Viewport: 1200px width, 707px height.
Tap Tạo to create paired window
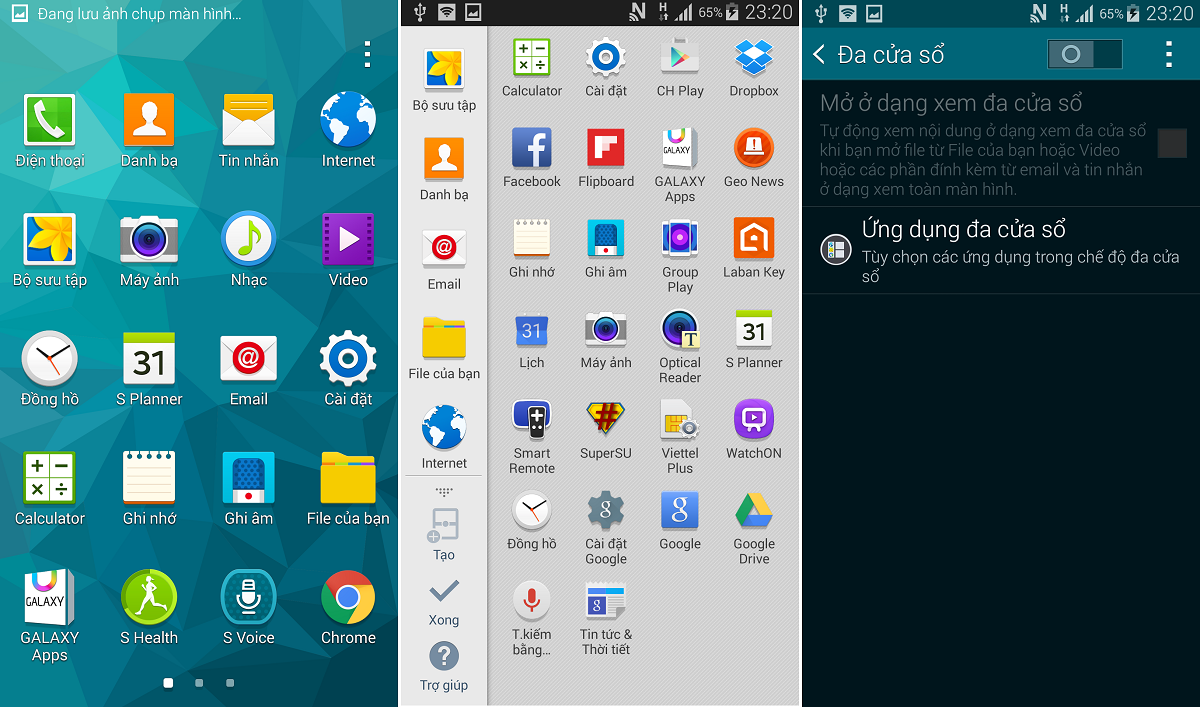pyautogui.click(x=444, y=535)
